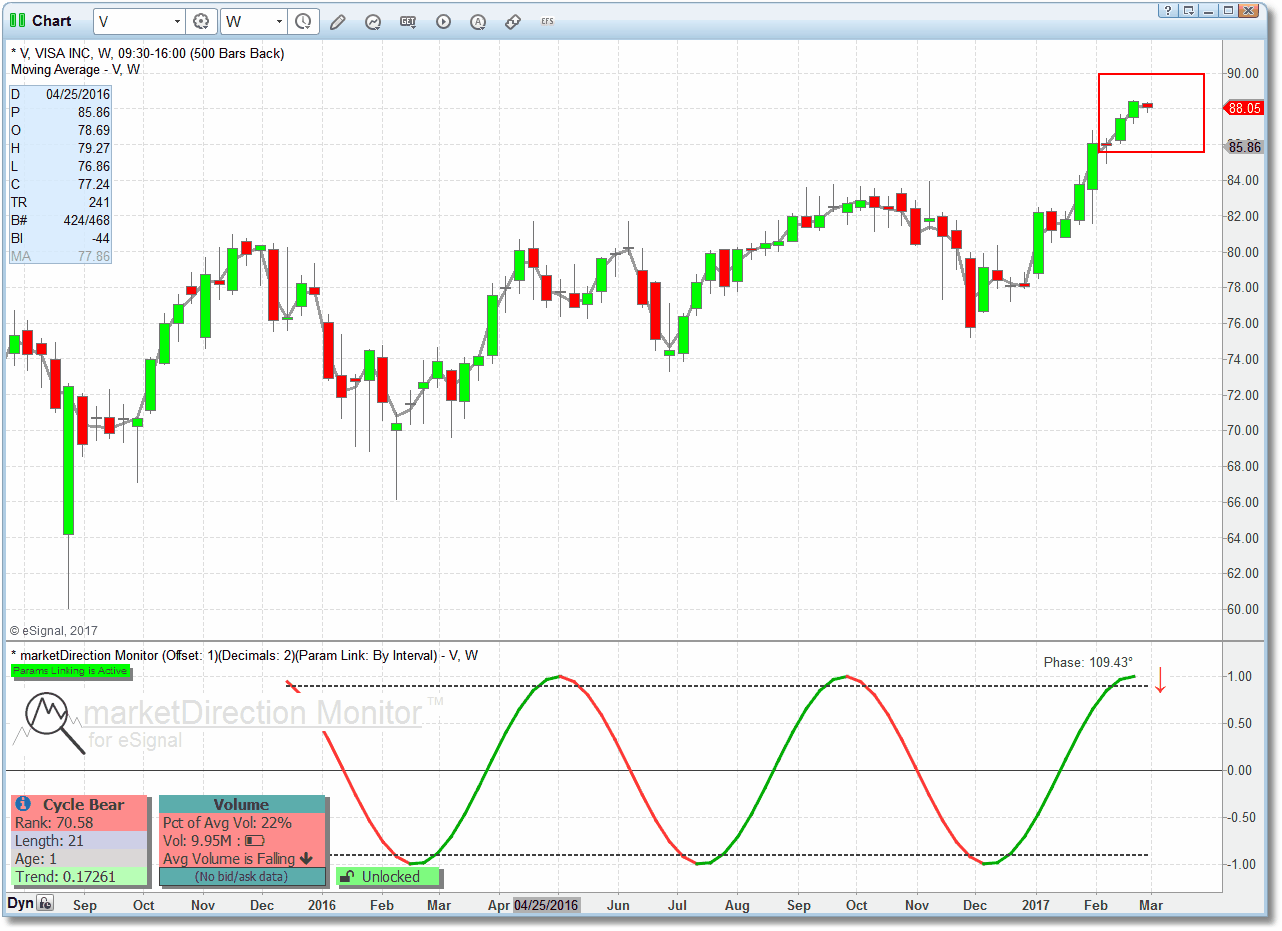Click the Rank: 70.58 row
Image resolution: width=1282 pixels, height=931 pixels.
pyautogui.click(x=80, y=823)
